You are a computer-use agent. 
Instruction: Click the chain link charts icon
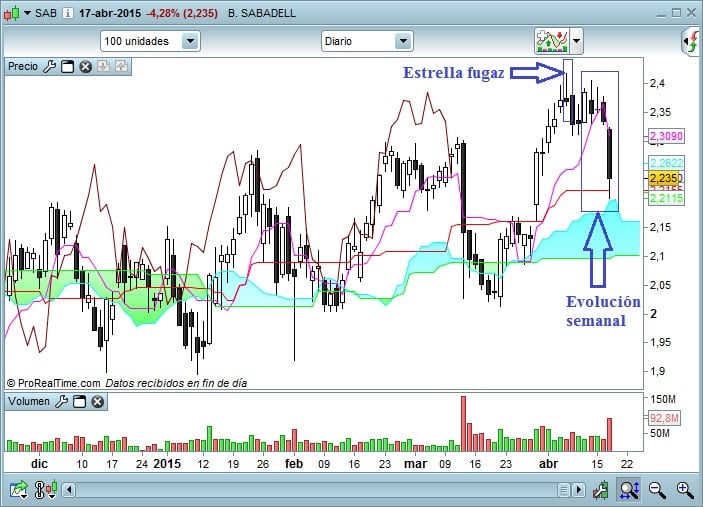pyautogui.click(x=46, y=490)
